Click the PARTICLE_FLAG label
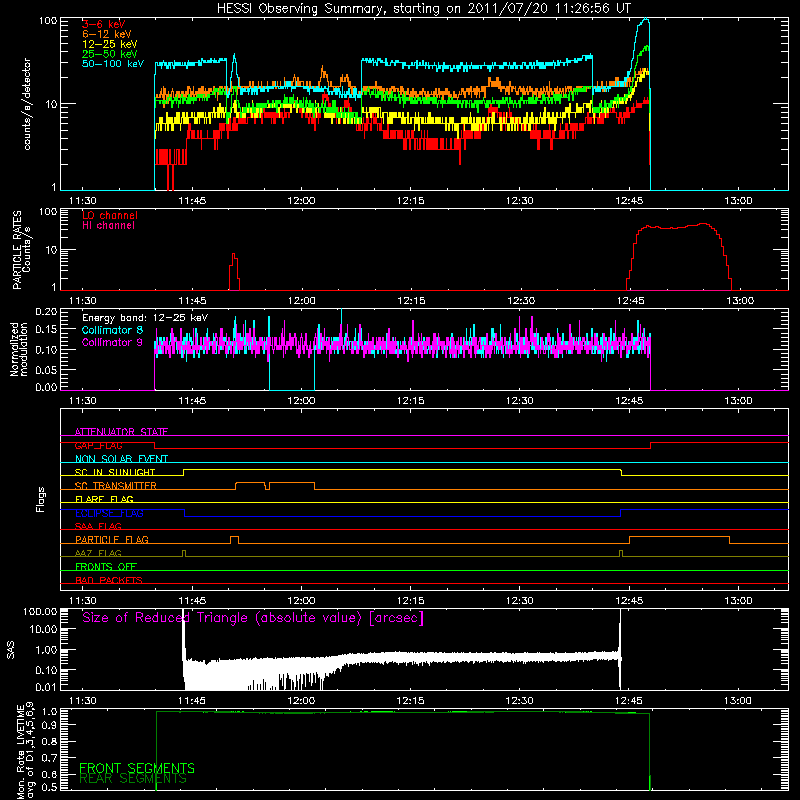Image resolution: width=800 pixels, height=800 pixels. 112,539
